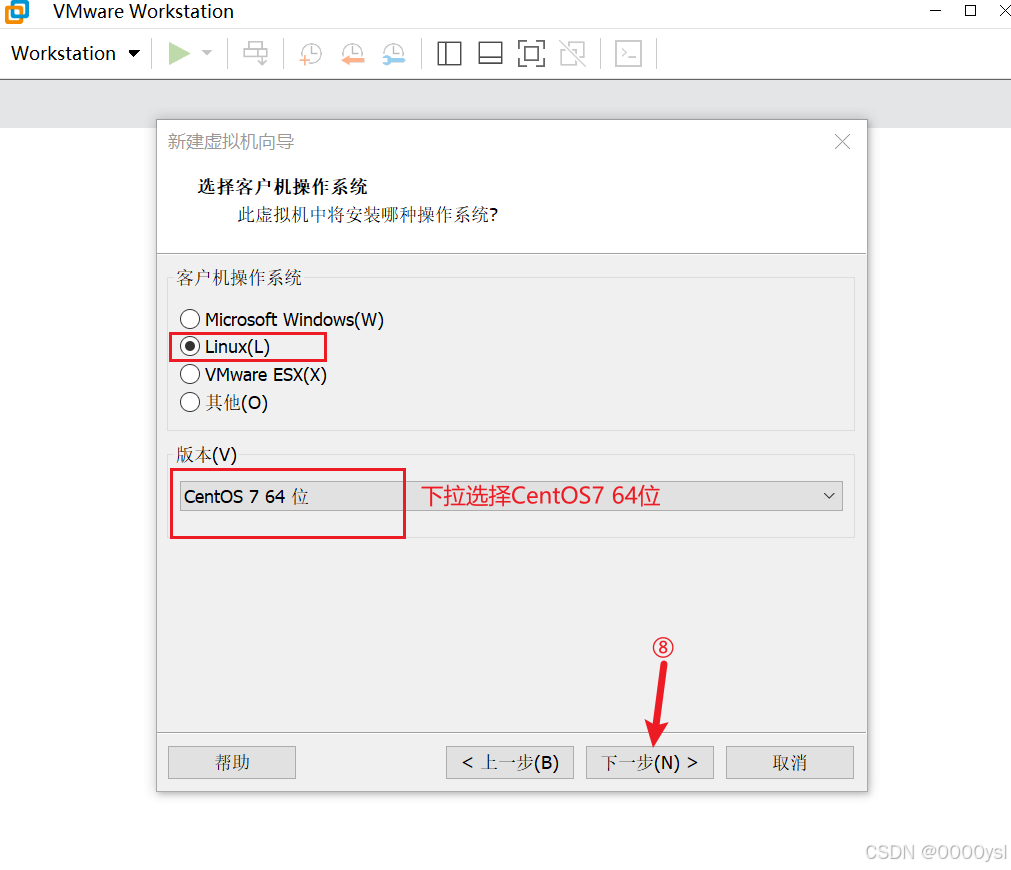
Task: Proceed with 下一步(N) button
Action: tap(649, 762)
